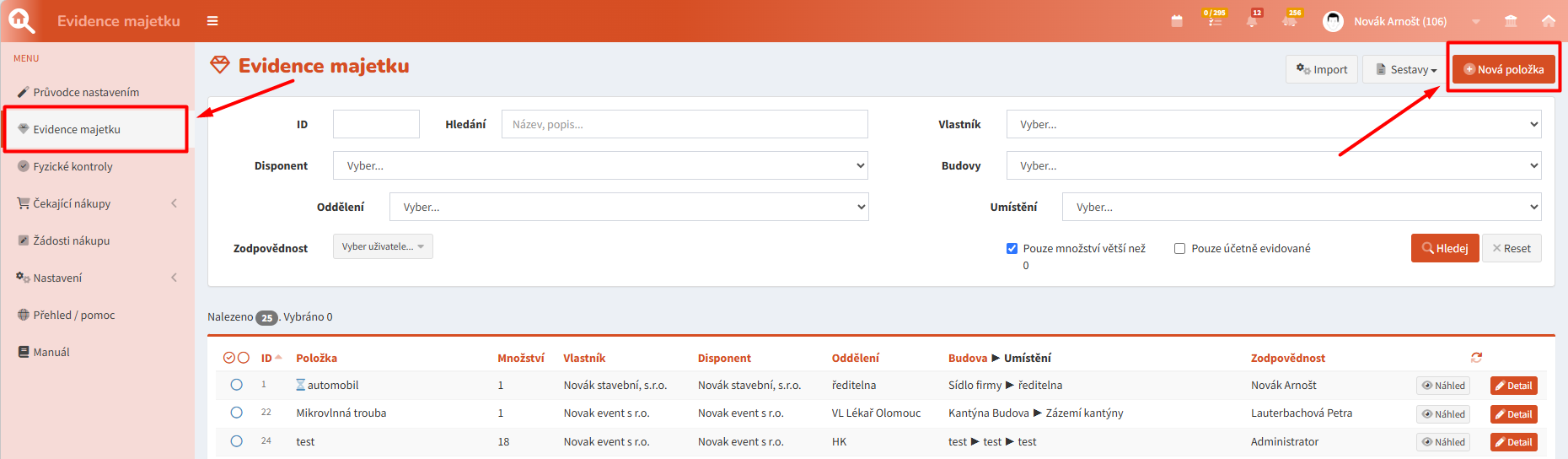
Task: Open Žádosti nákupu in sidebar
Action: pyautogui.click(x=72, y=240)
